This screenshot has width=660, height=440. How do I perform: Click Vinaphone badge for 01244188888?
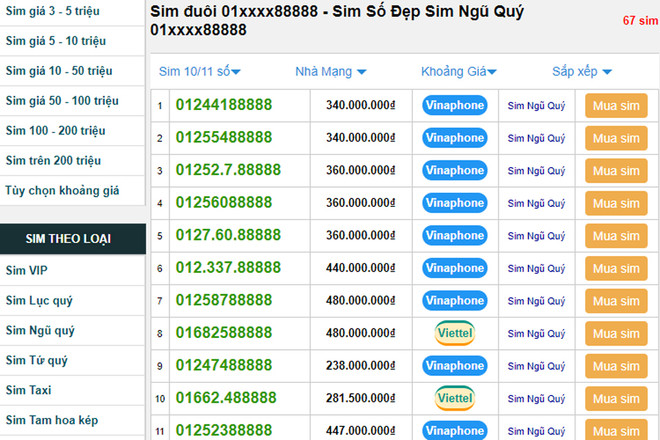point(454,106)
